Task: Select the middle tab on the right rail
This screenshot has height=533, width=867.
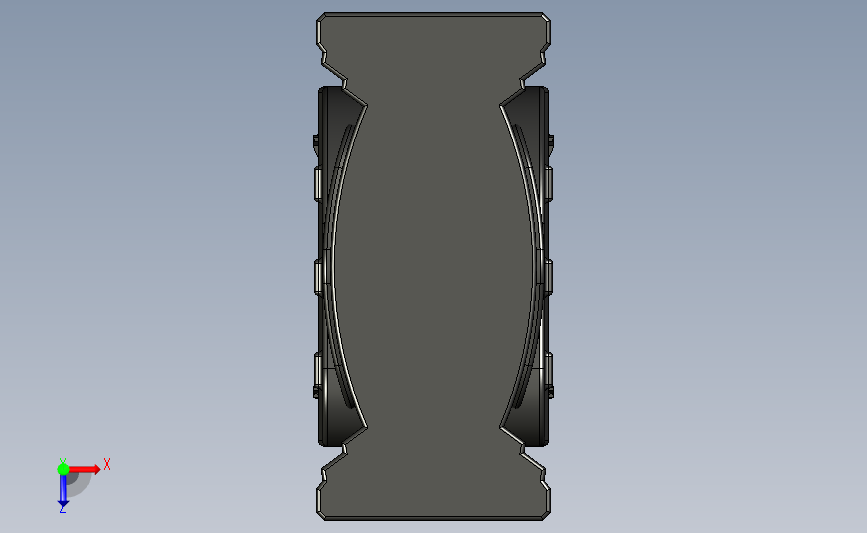Action: [x=549, y=277]
